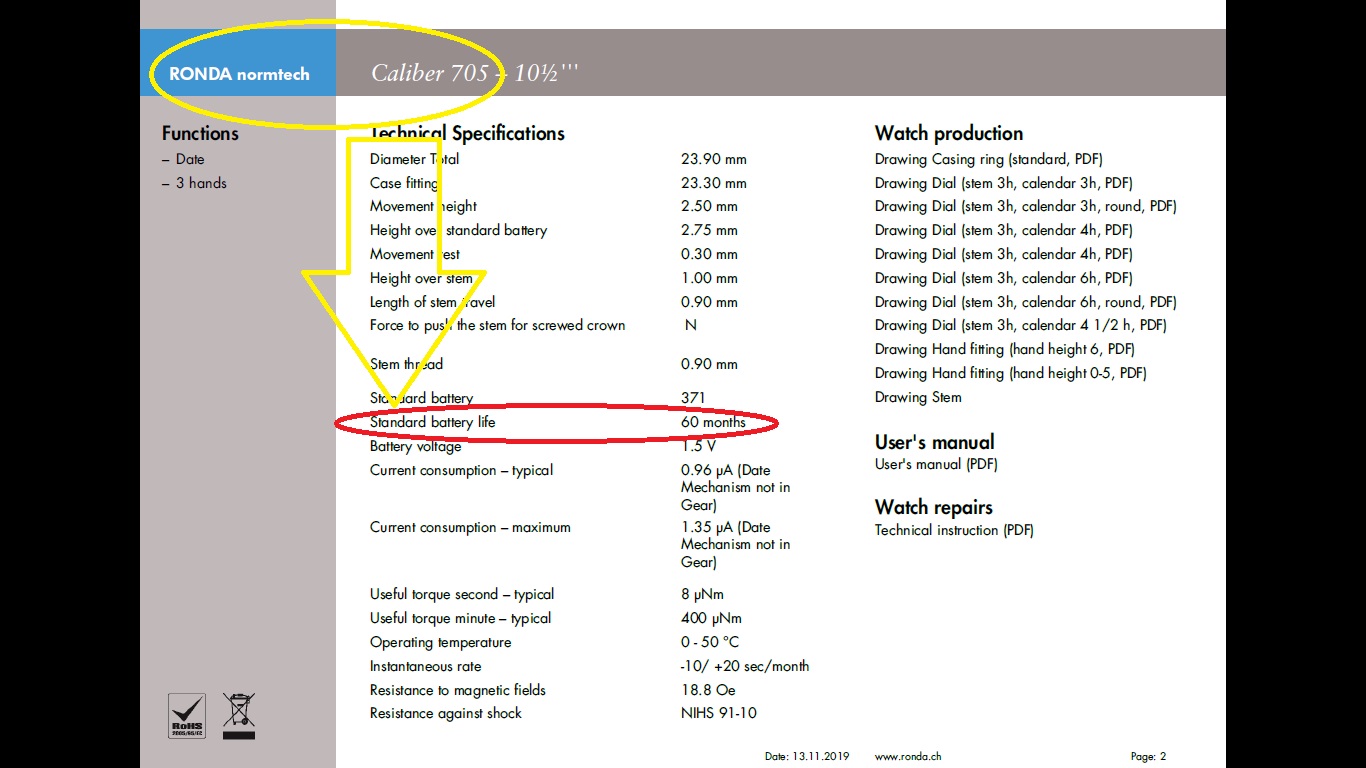Image resolution: width=1366 pixels, height=768 pixels.
Task: Click the Battery voltage label
Action: click(x=415, y=446)
